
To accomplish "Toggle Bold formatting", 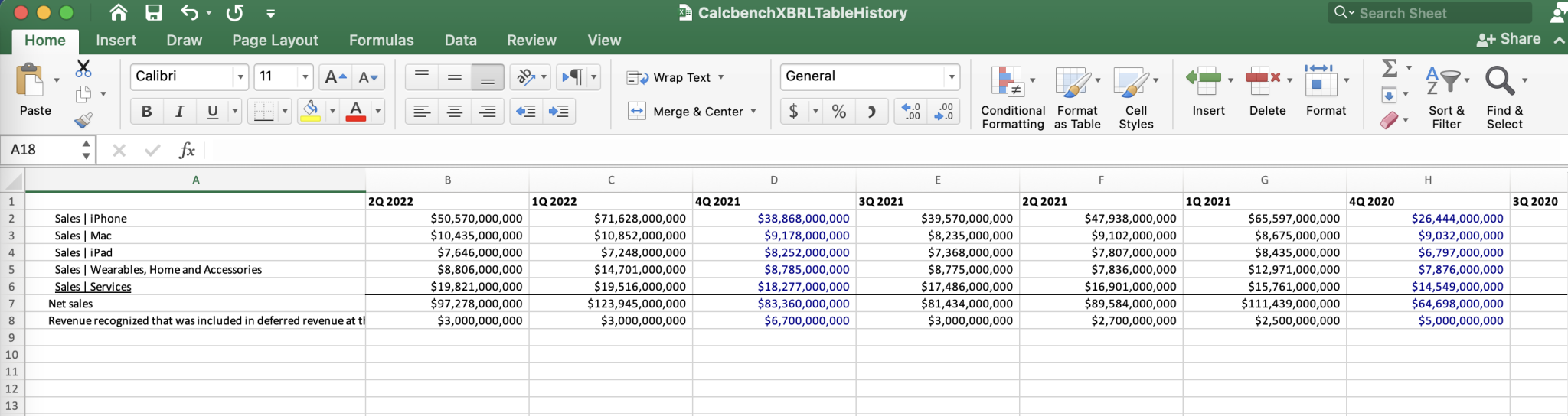I will 146,112.
